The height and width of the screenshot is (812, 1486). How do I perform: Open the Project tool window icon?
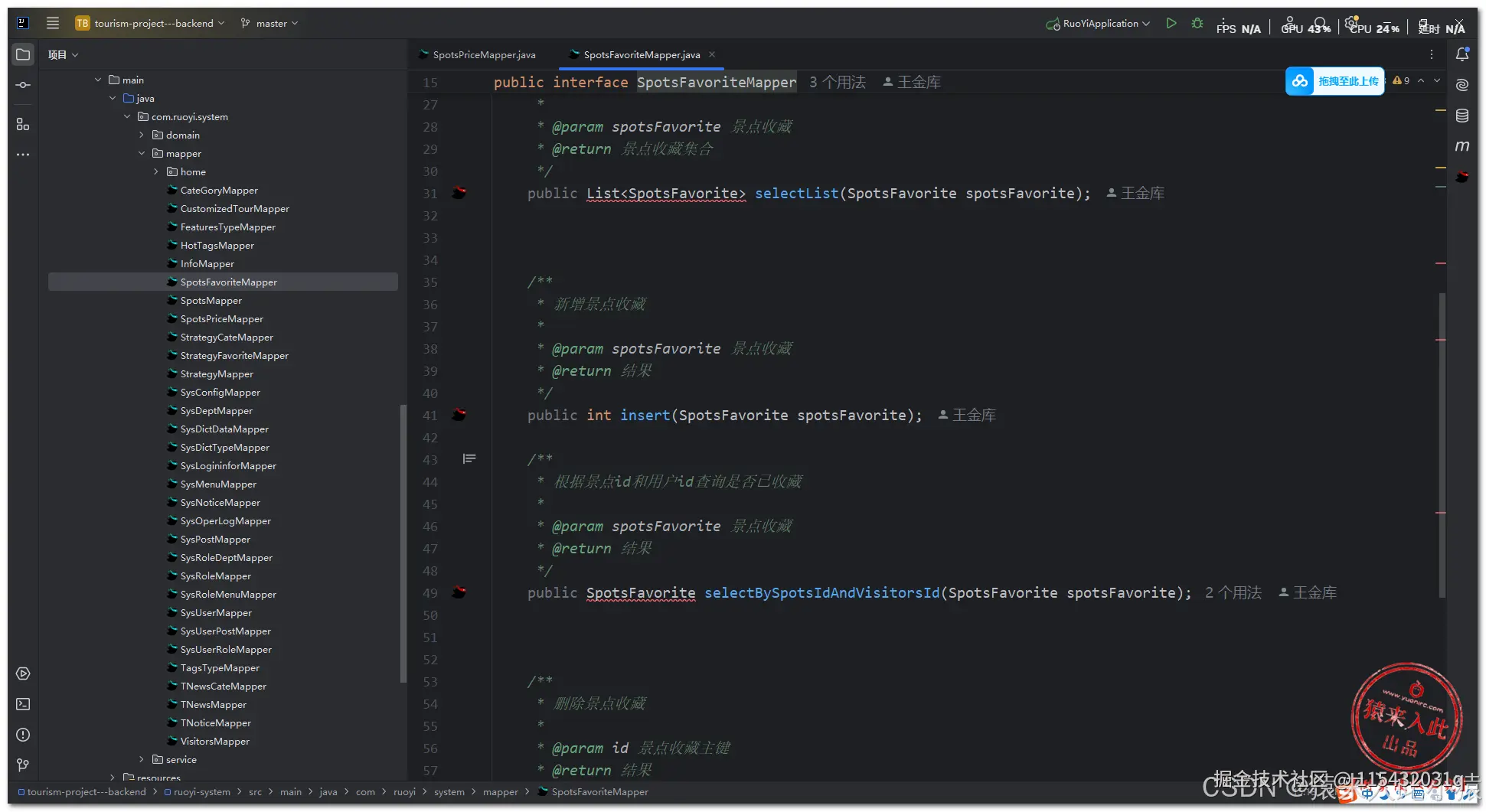[x=23, y=54]
